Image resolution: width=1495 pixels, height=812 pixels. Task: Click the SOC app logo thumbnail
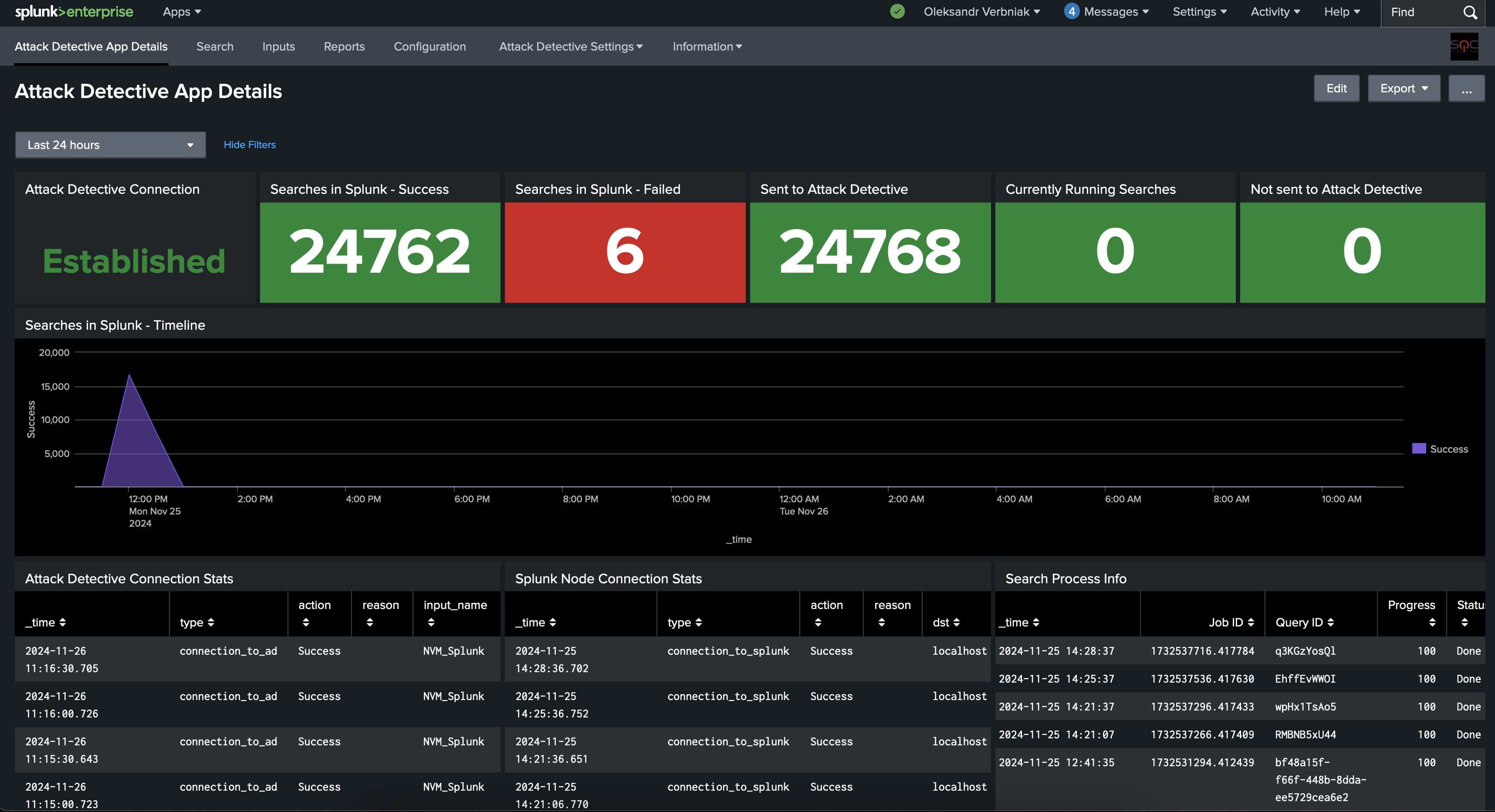pos(1464,47)
